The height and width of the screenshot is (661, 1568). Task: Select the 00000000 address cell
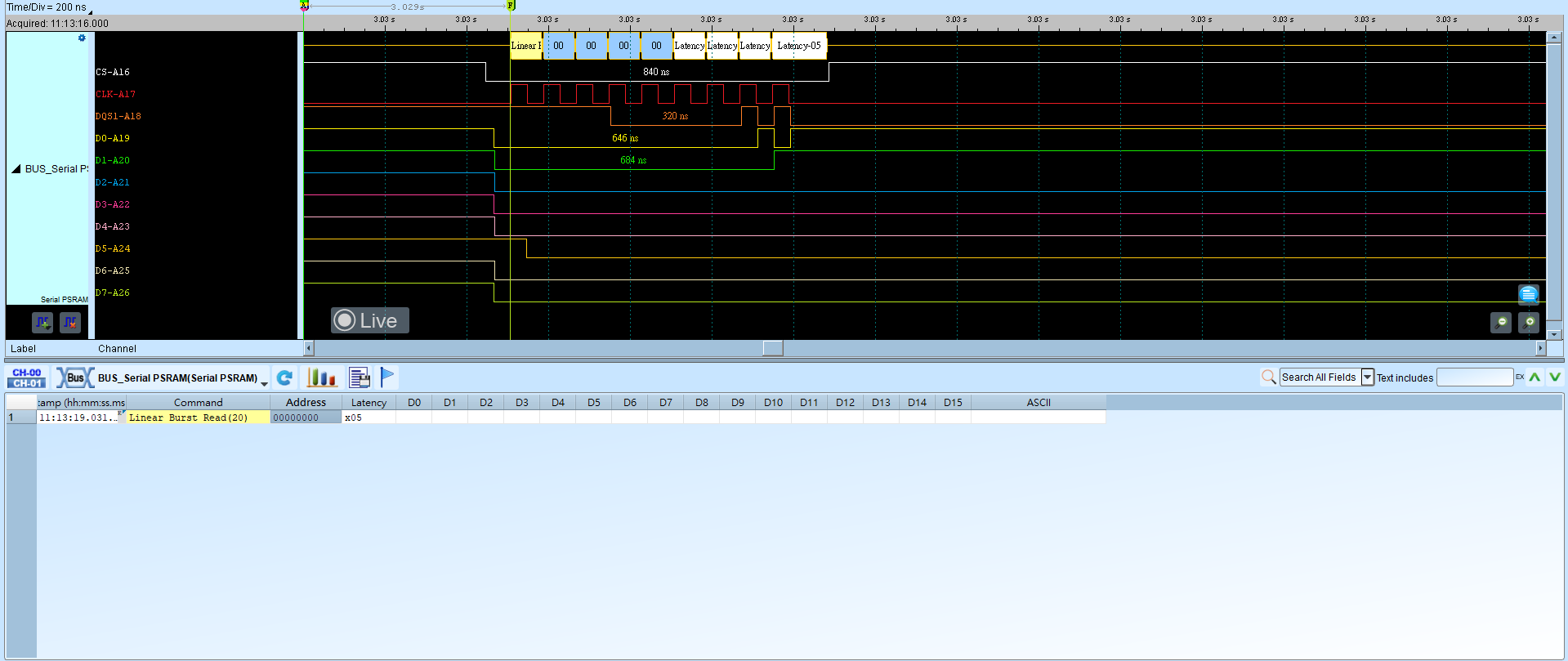click(x=306, y=418)
